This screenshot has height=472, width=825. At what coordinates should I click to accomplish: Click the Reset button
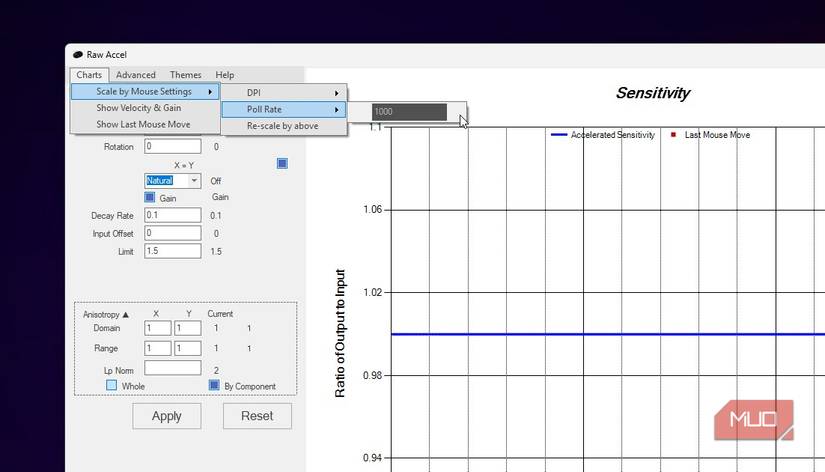point(257,416)
